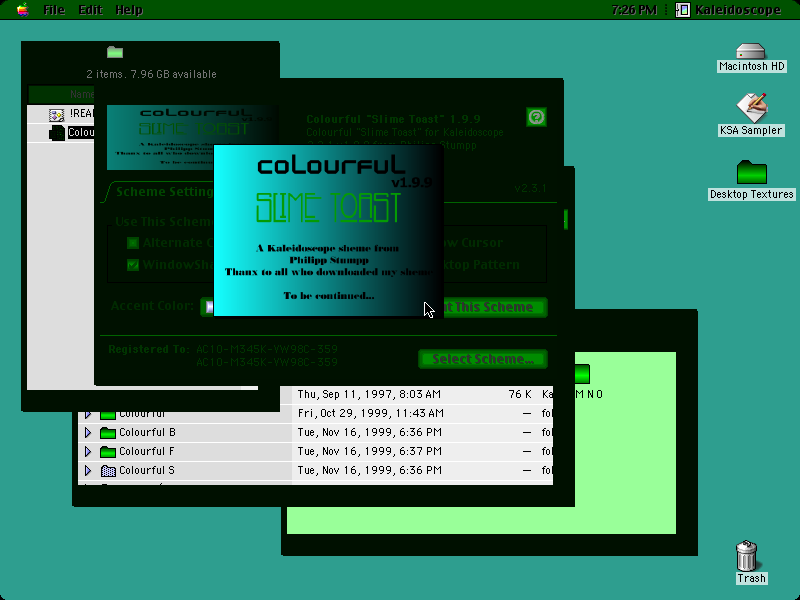This screenshot has width=800, height=600.
Task: Click the partly hidden This Scheme button
Action: pos(495,307)
